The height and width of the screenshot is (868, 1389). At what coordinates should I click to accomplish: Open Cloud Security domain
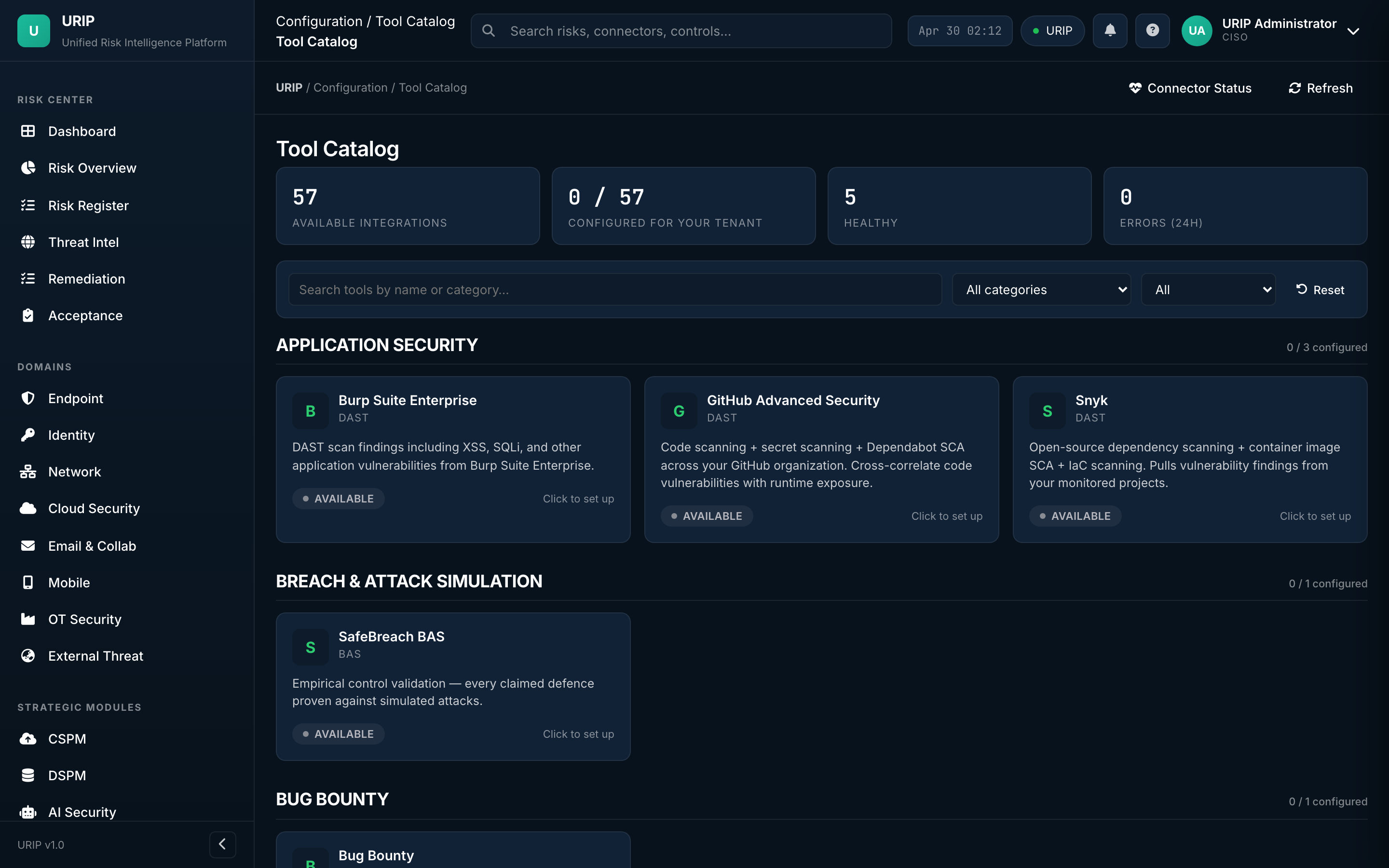[x=127, y=508]
